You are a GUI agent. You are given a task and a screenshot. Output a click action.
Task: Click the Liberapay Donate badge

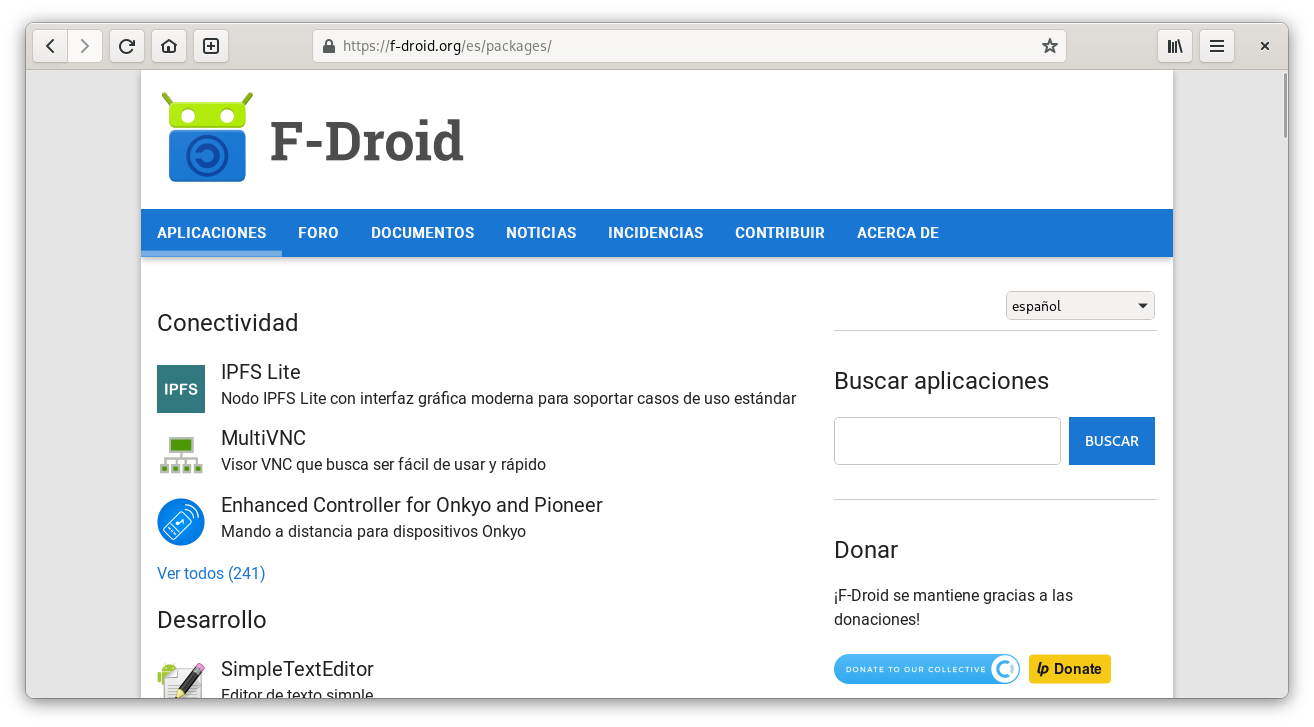pos(1069,669)
